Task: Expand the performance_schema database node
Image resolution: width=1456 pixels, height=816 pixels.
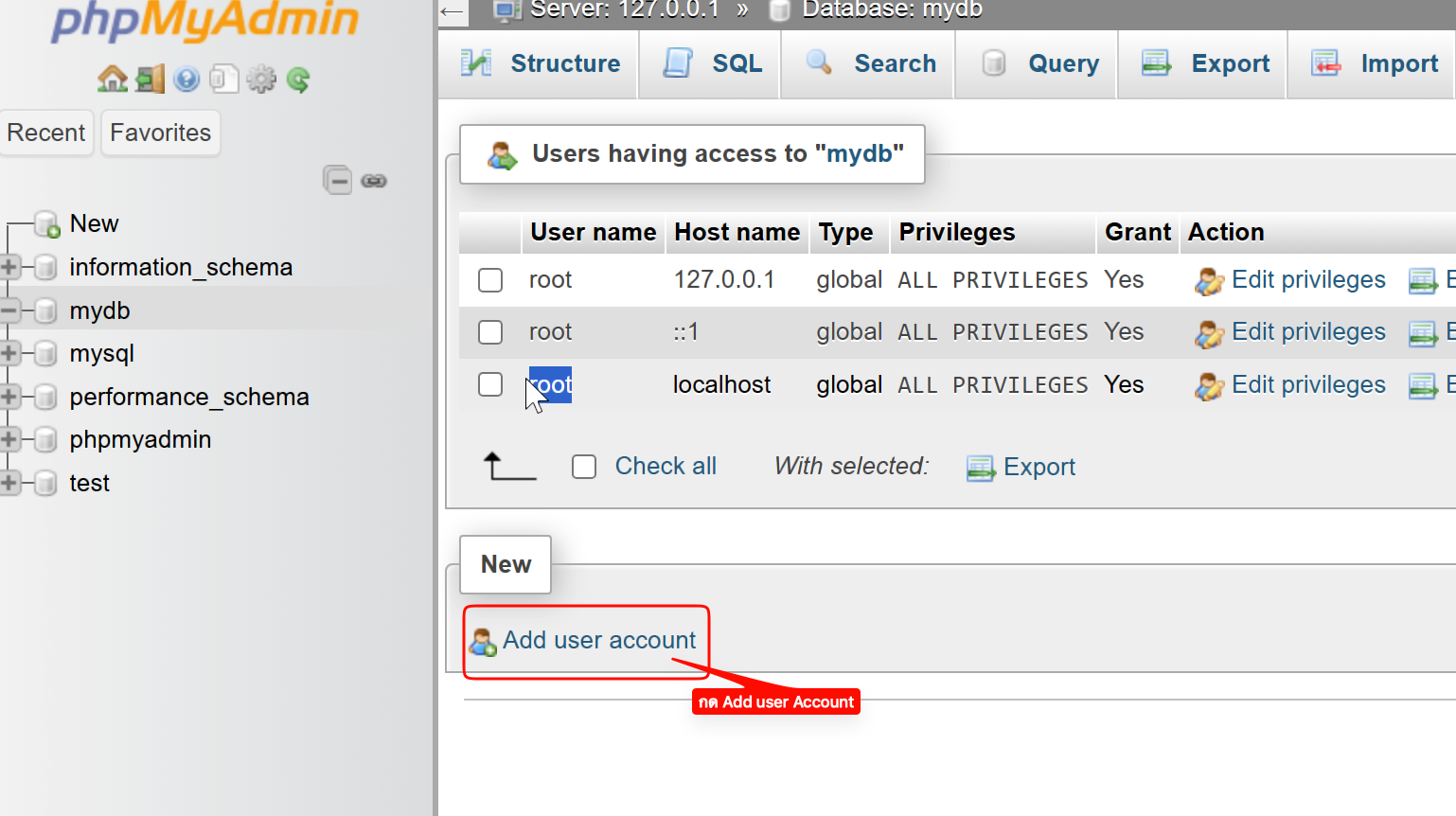Action: 9,397
